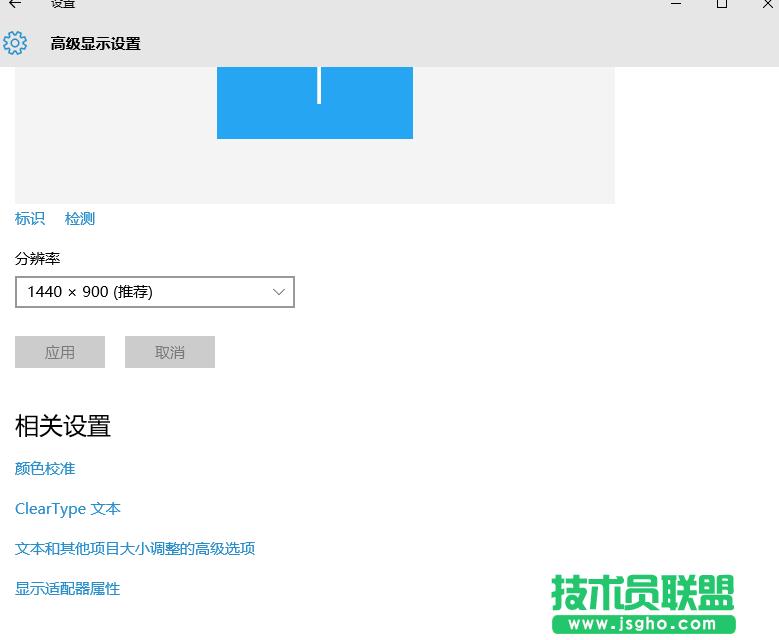Expand the resolution list using the chevron arrow

tap(279, 292)
